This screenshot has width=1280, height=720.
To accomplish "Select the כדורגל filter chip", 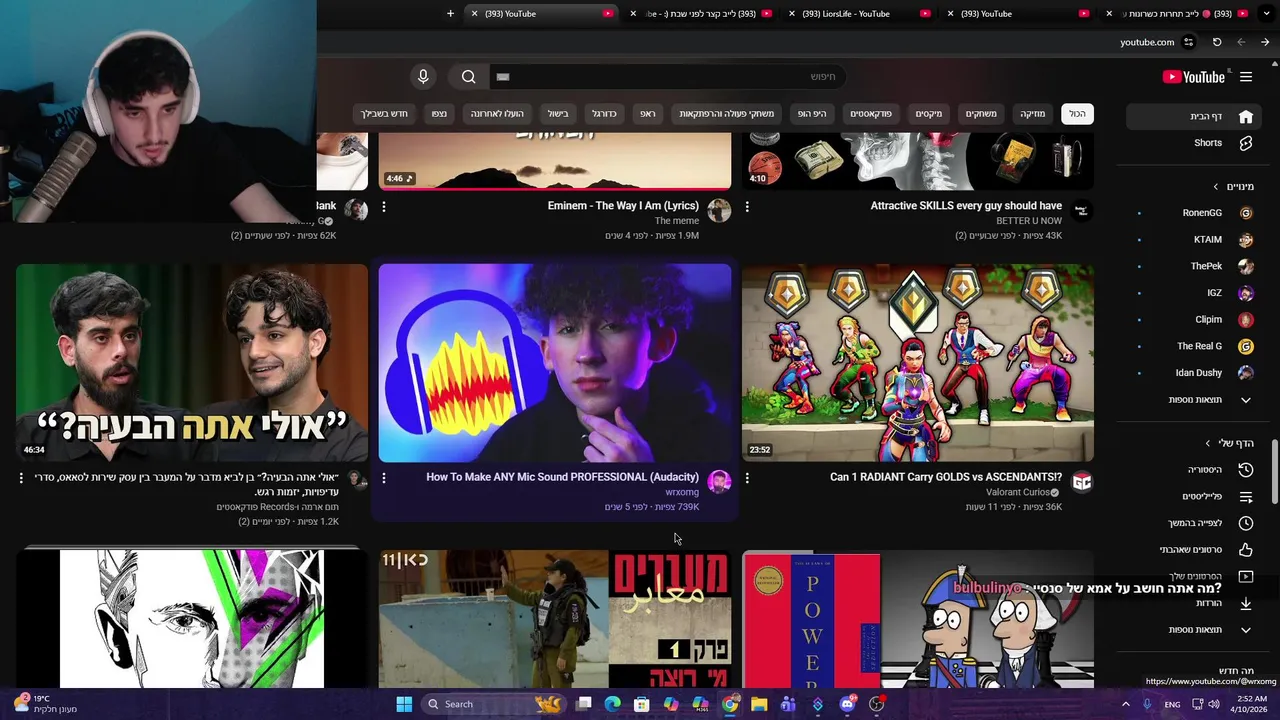I will (604, 114).
